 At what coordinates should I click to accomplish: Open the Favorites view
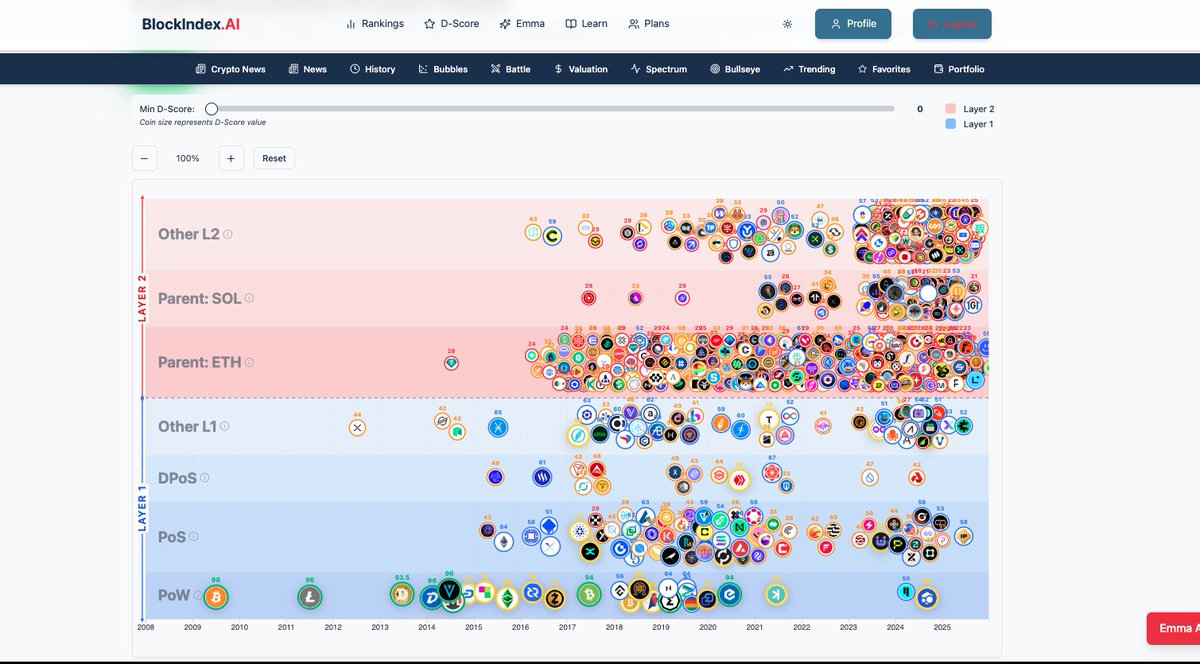click(884, 69)
